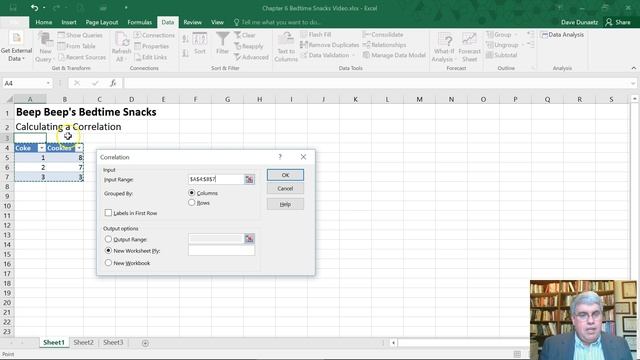Click From Table

pos(76,46)
